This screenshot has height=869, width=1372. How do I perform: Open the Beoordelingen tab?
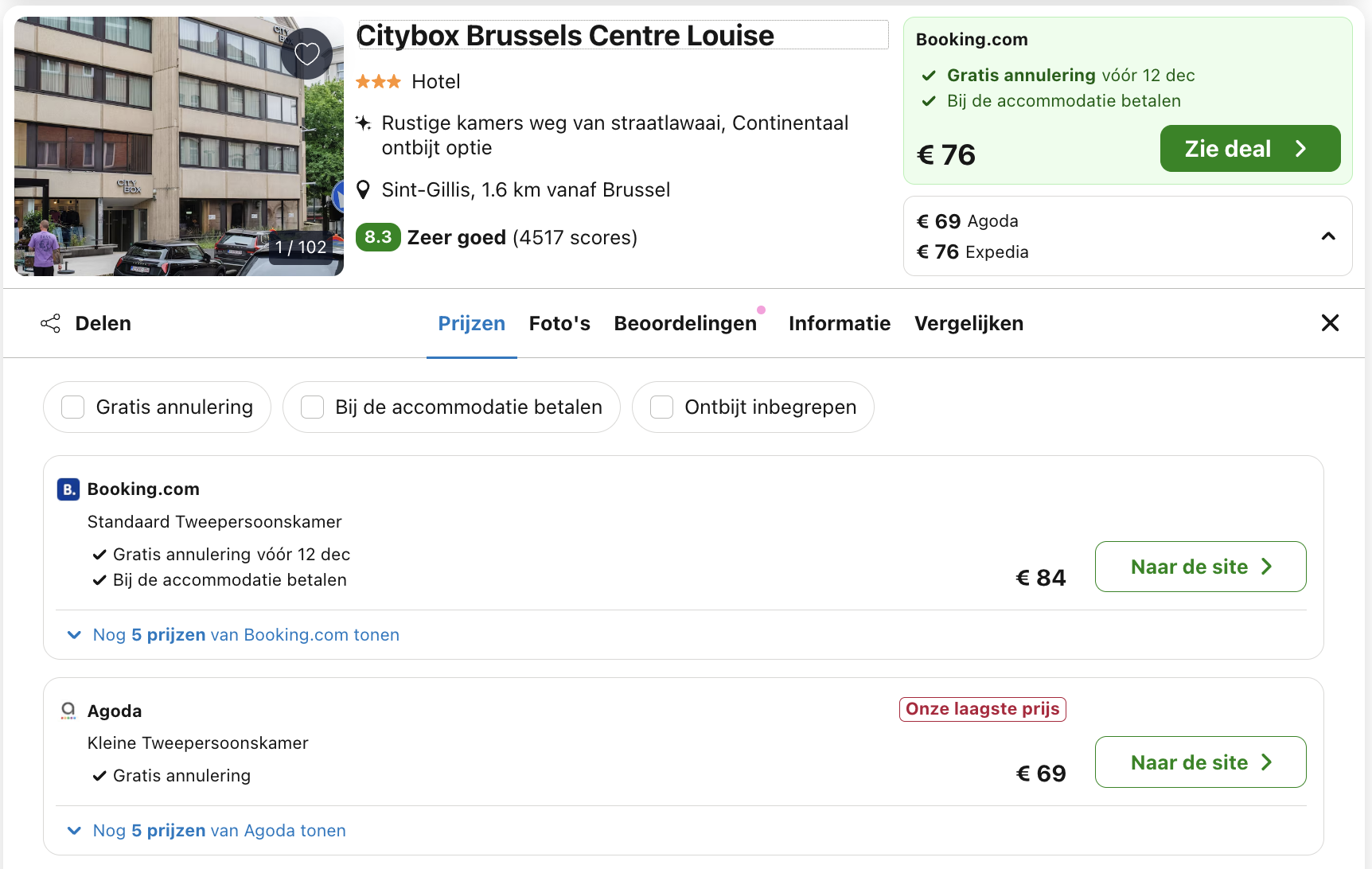point(686,323)
